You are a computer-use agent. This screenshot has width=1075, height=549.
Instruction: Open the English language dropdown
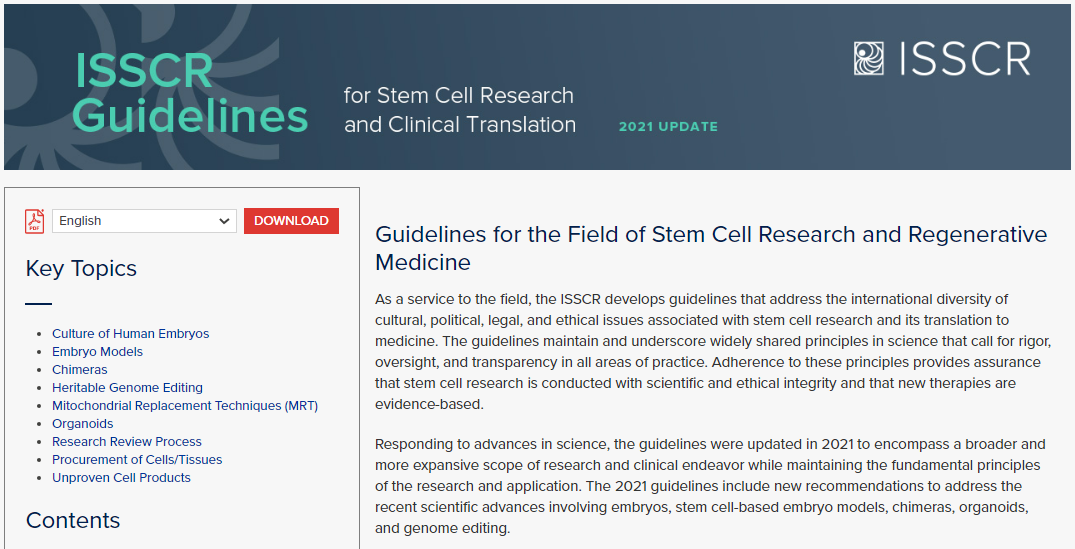point(144,221)
